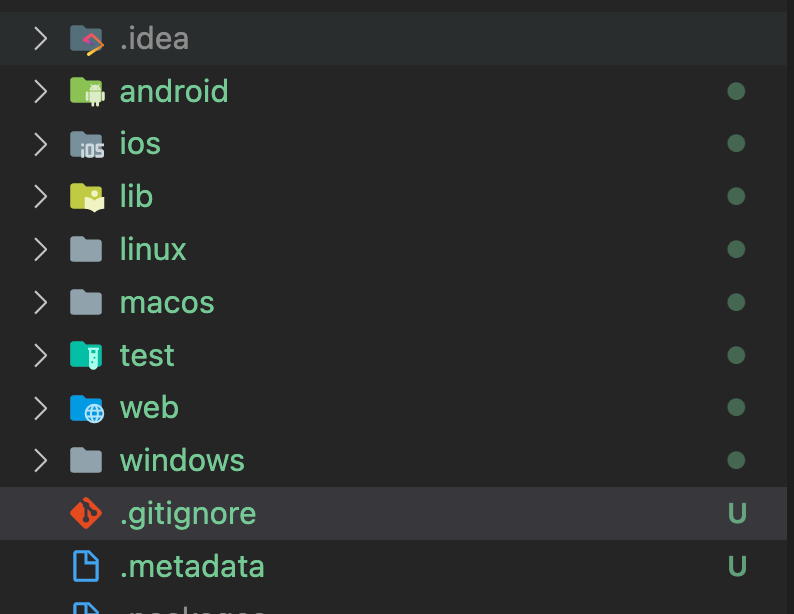Click the web folder globe icon

pyautogui.click(x=87, y=408)
